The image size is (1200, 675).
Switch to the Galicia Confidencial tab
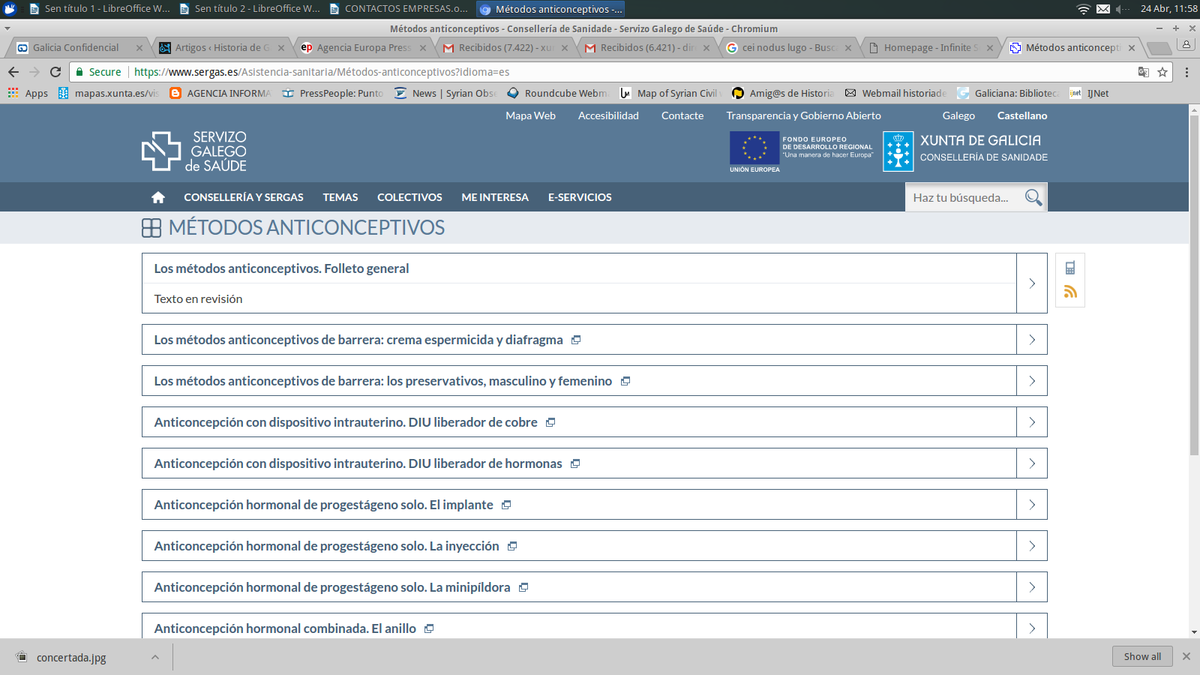76,47
